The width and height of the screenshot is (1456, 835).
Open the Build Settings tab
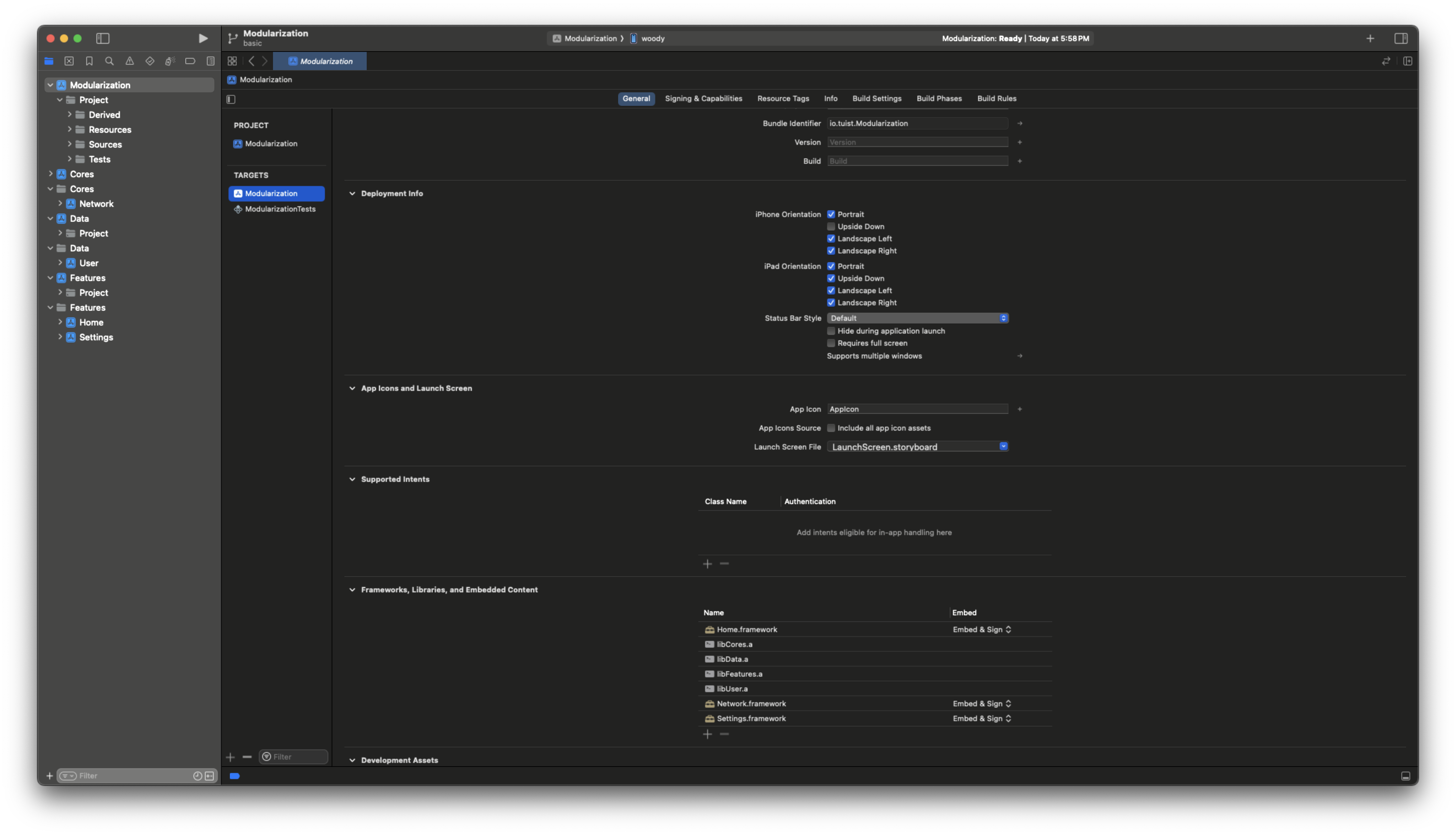point(877,99)
